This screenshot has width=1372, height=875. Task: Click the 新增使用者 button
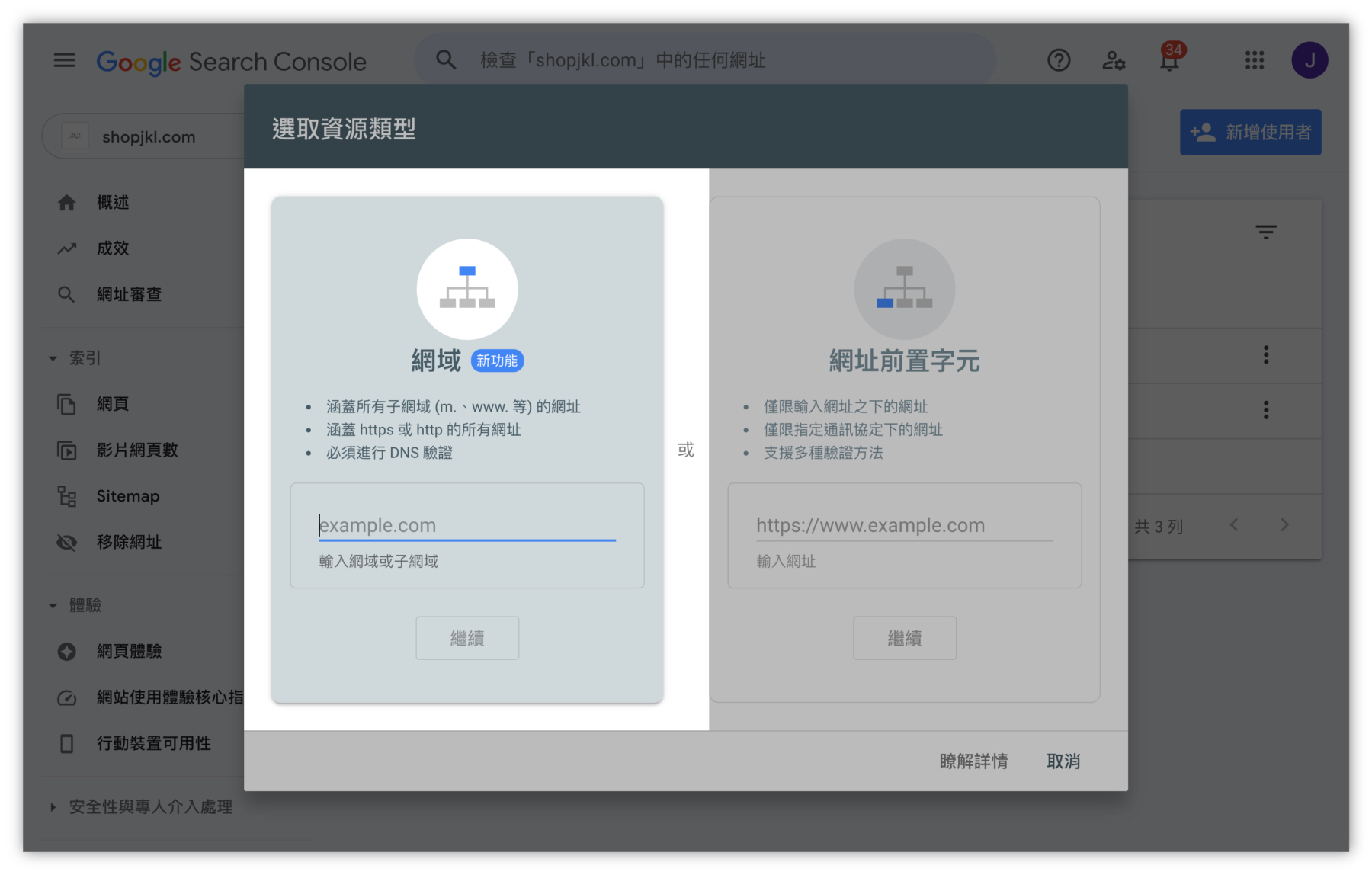tap(1250, 132)
